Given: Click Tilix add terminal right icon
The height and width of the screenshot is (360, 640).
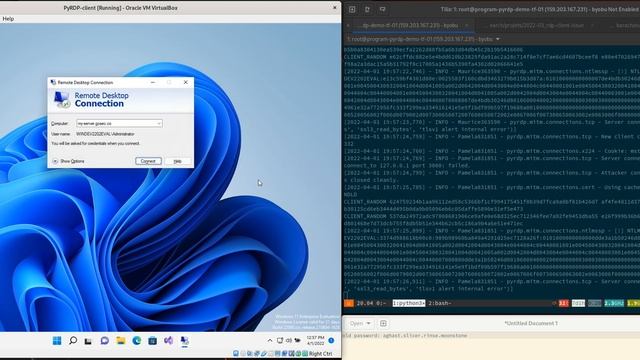Looking at the screenshot, I should 367,9.
